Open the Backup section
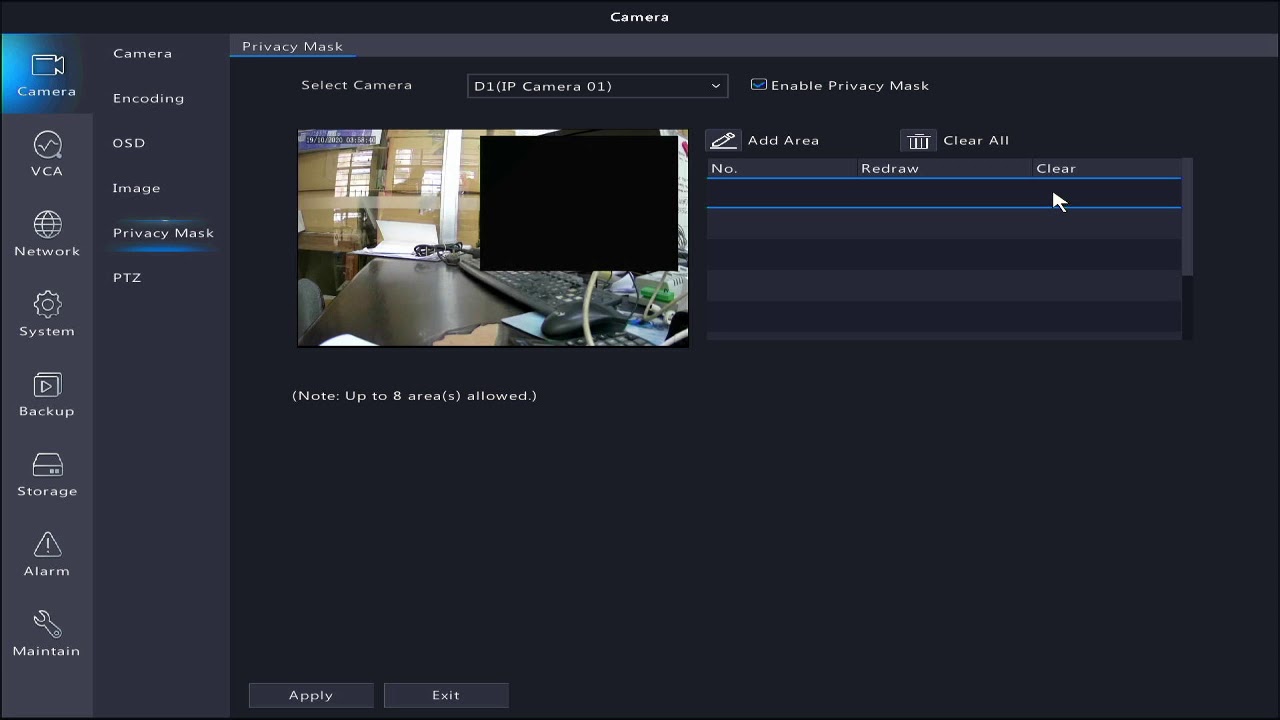This screenshot has height=720, width=1280. coord(47,395)
